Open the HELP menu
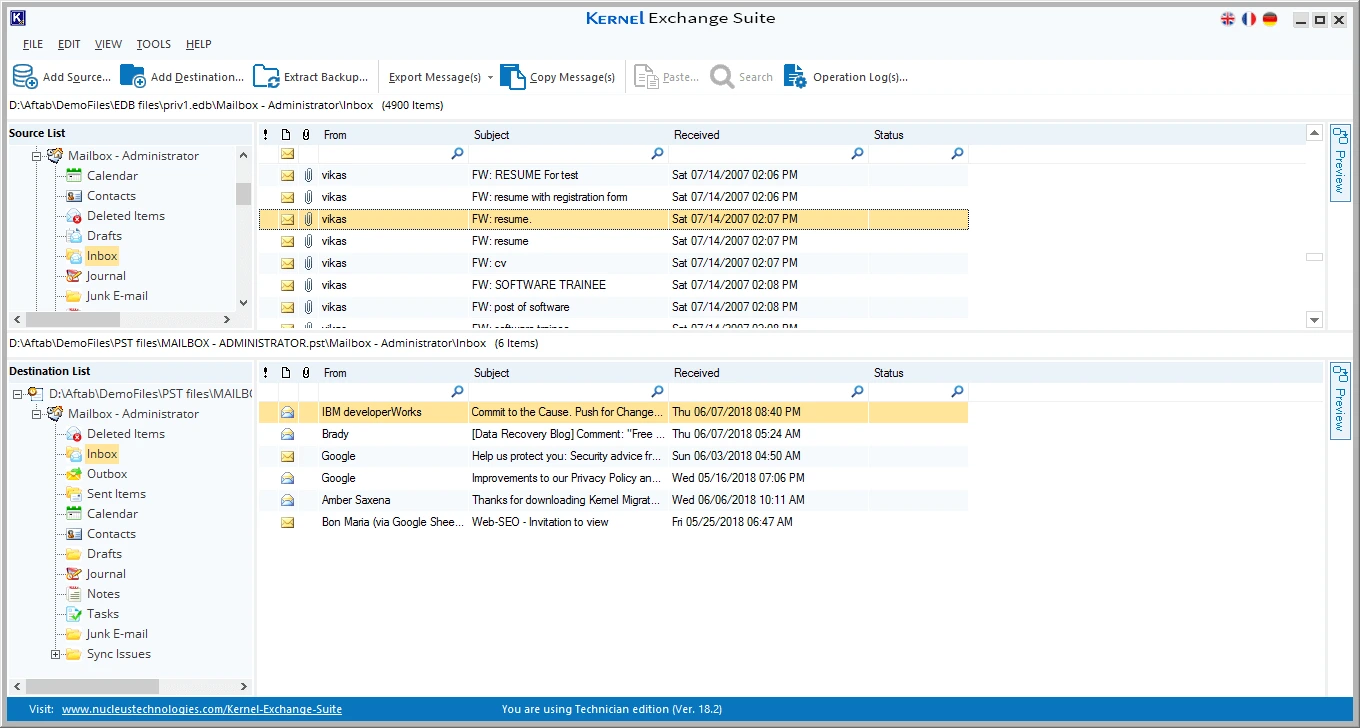Viewport: 1360px width, 728px height. [199, 44]
